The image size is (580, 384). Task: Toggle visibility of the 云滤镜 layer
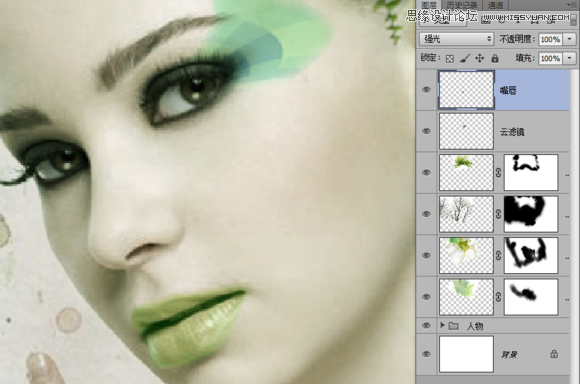tap(426, 131)
